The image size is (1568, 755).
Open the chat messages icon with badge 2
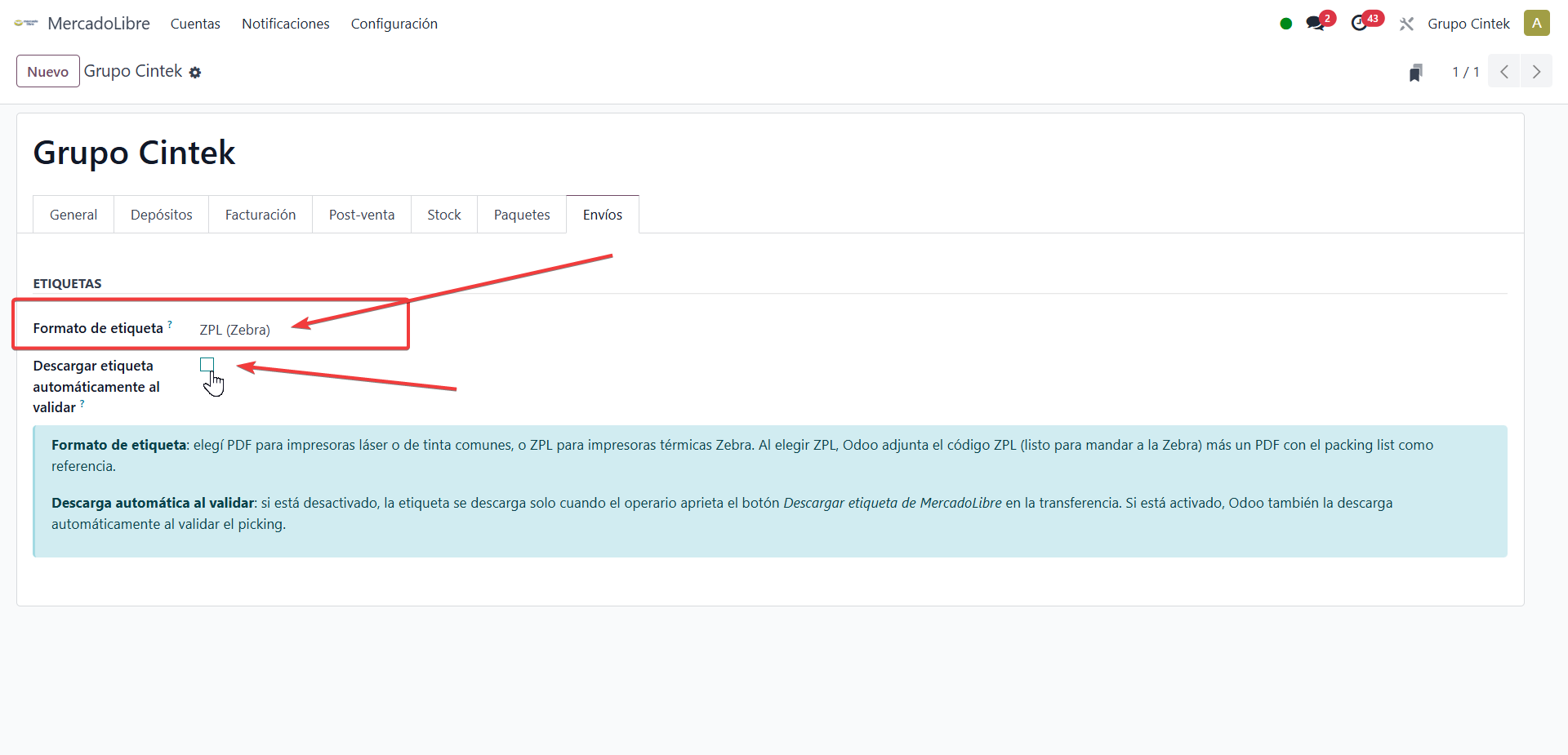click(x=1316, y=23)
